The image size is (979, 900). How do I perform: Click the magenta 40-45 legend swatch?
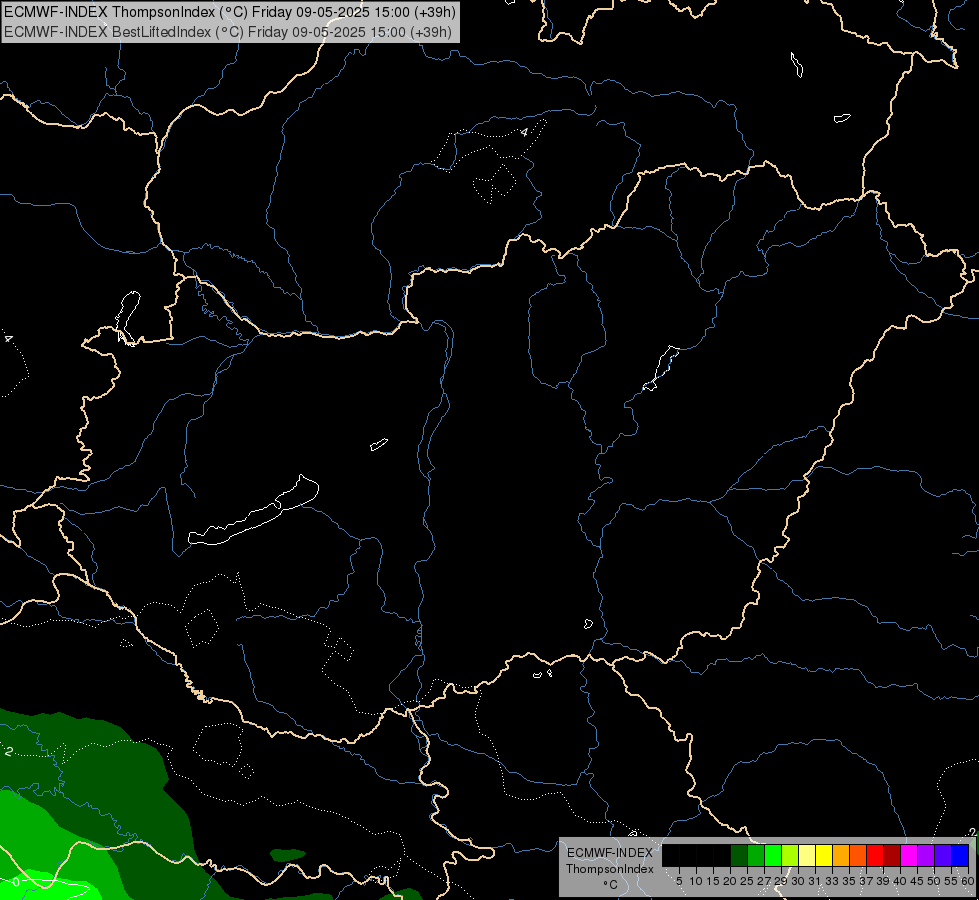(909, 855)
